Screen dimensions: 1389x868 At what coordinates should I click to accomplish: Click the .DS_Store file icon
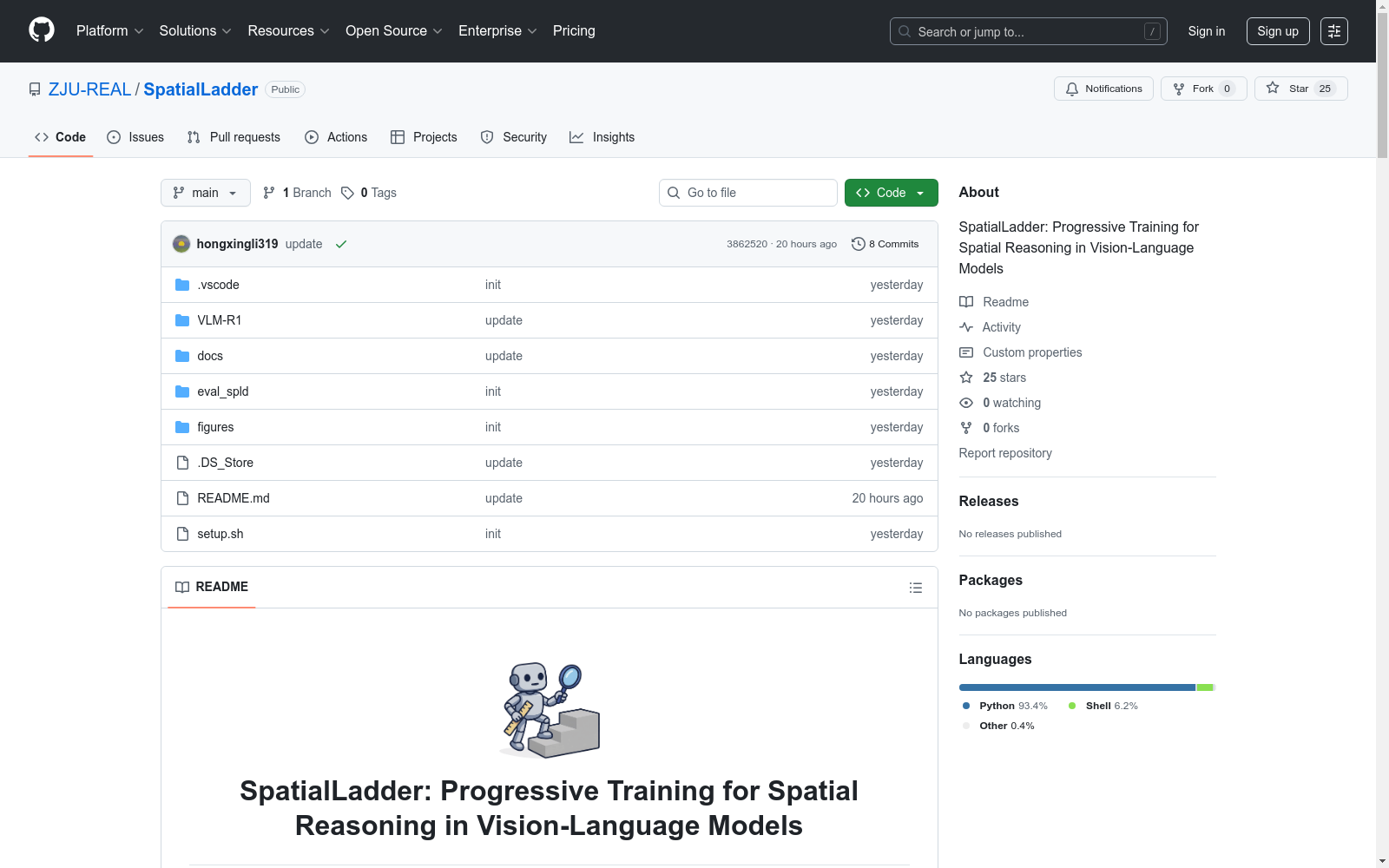click(182, 463)
